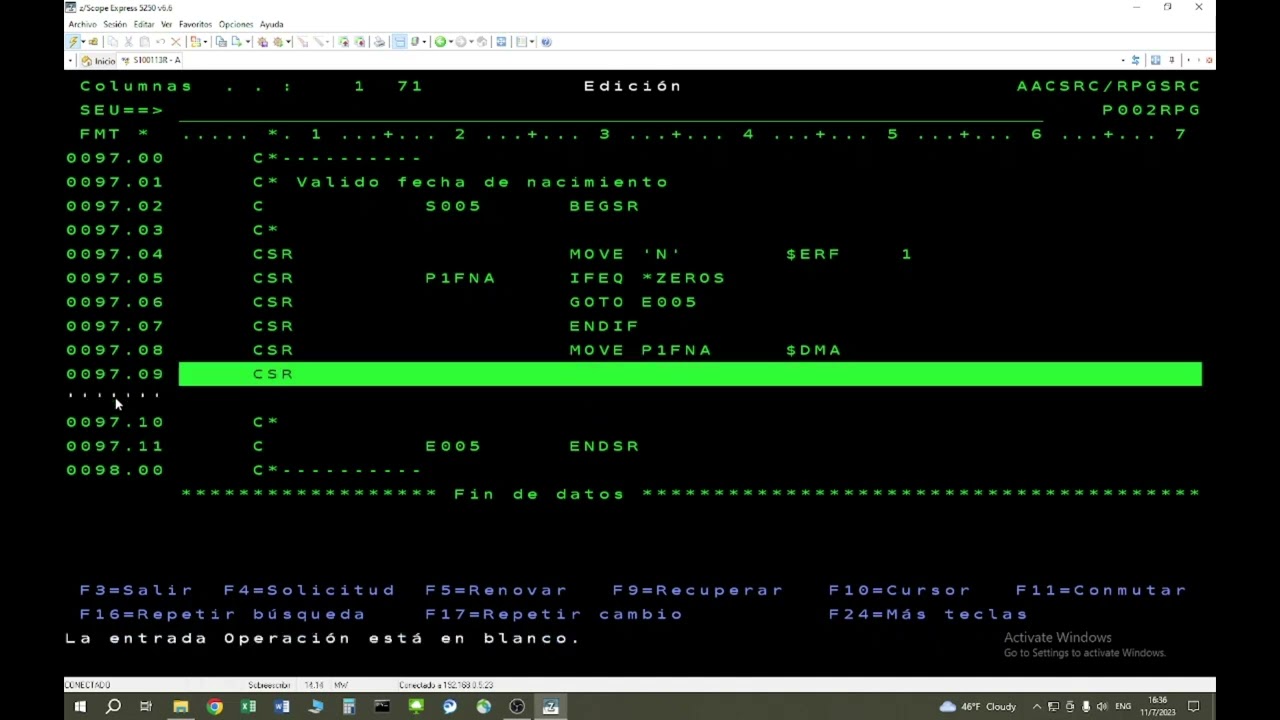
Task: Open the Archivo menu
Action: coord(83,24)
